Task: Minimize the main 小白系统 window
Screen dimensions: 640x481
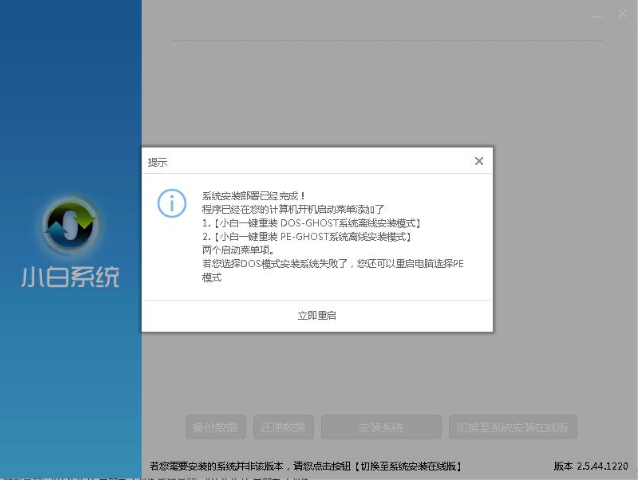Action: 598,15
